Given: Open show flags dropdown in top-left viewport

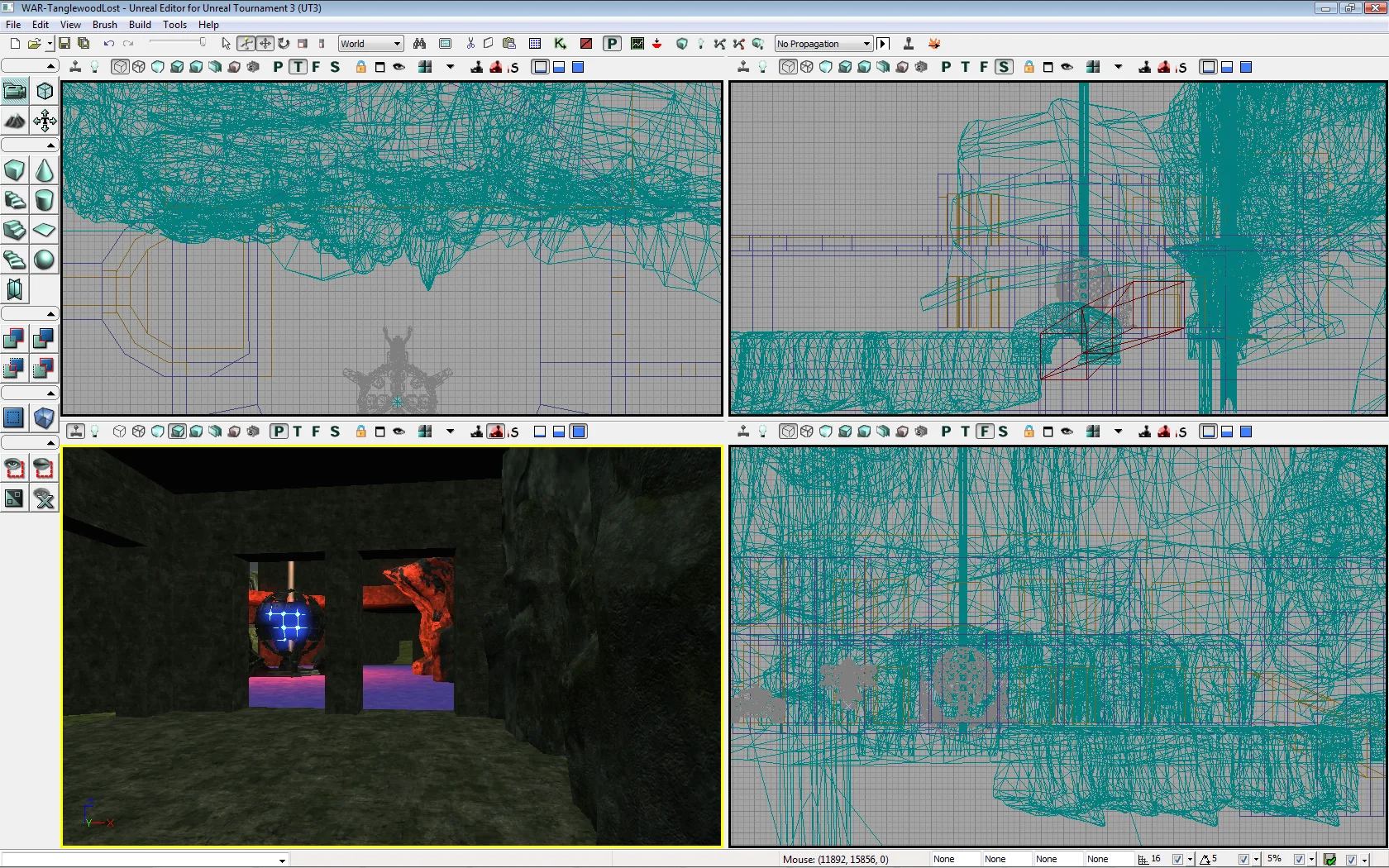Looking at the screenshot, I should click(x=451, y=67).
